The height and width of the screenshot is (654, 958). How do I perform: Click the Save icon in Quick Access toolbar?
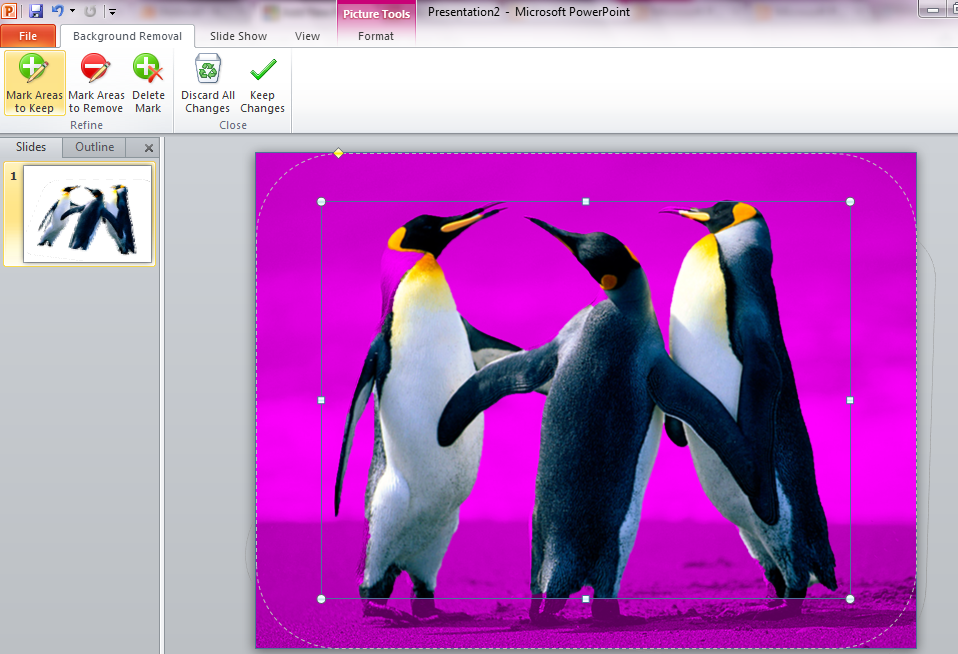36,11
